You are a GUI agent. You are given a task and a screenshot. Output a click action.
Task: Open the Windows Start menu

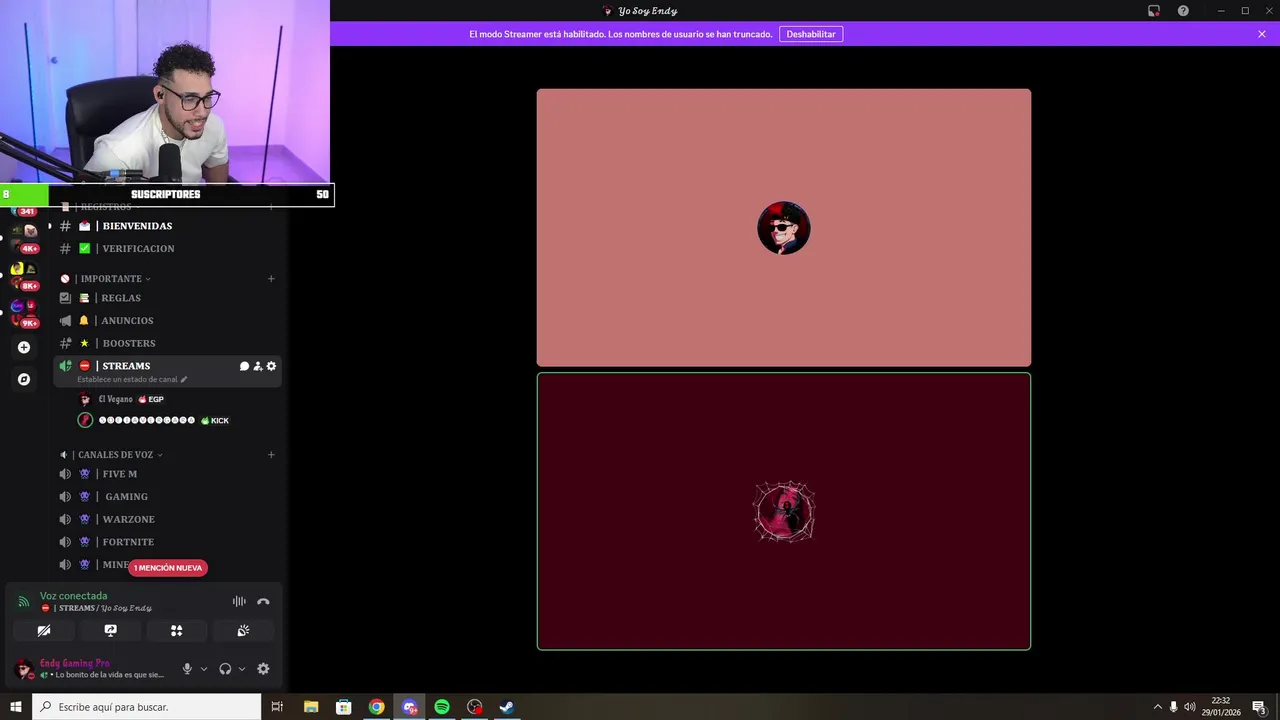16,707
